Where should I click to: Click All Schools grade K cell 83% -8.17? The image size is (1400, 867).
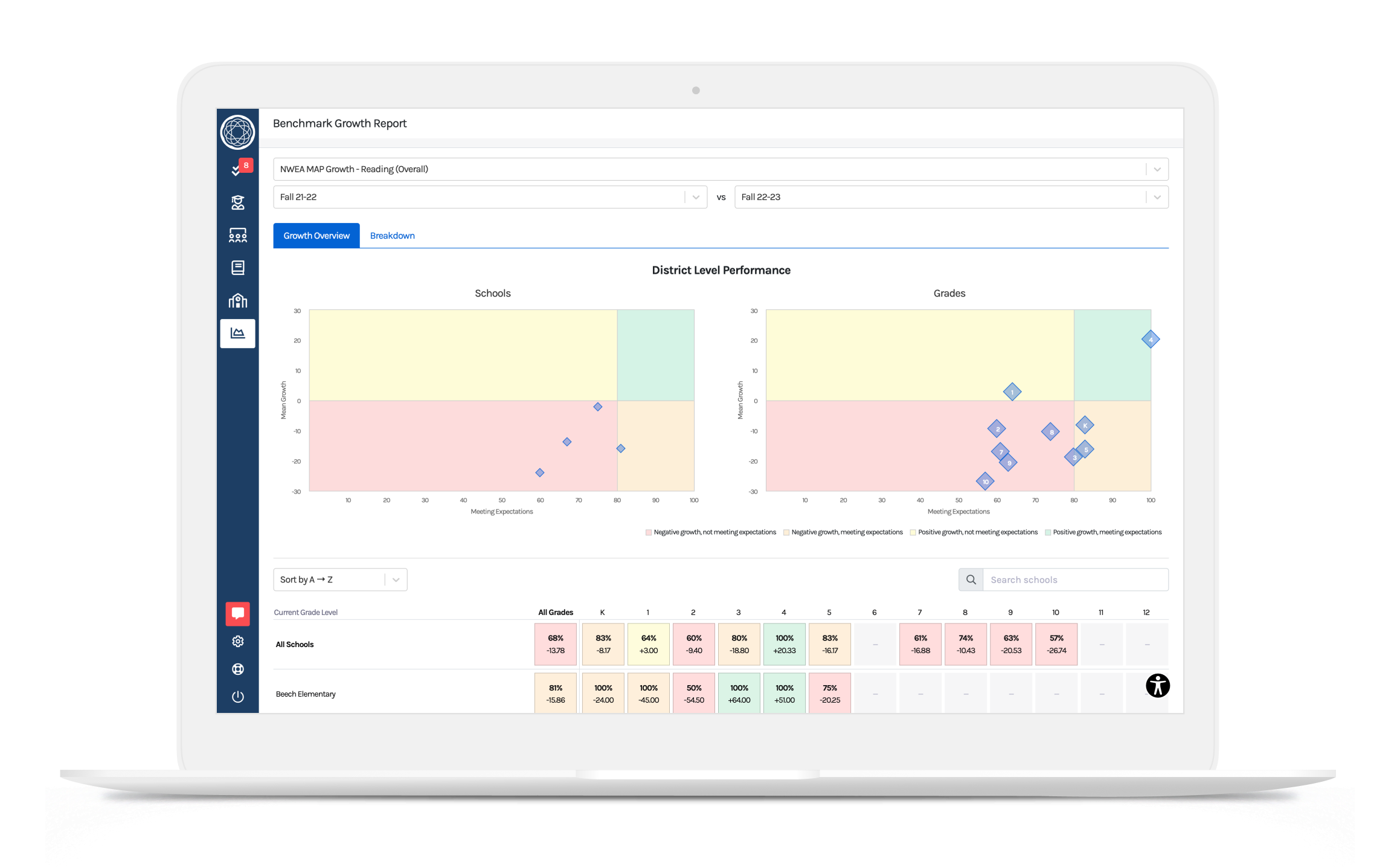(603, 645)
